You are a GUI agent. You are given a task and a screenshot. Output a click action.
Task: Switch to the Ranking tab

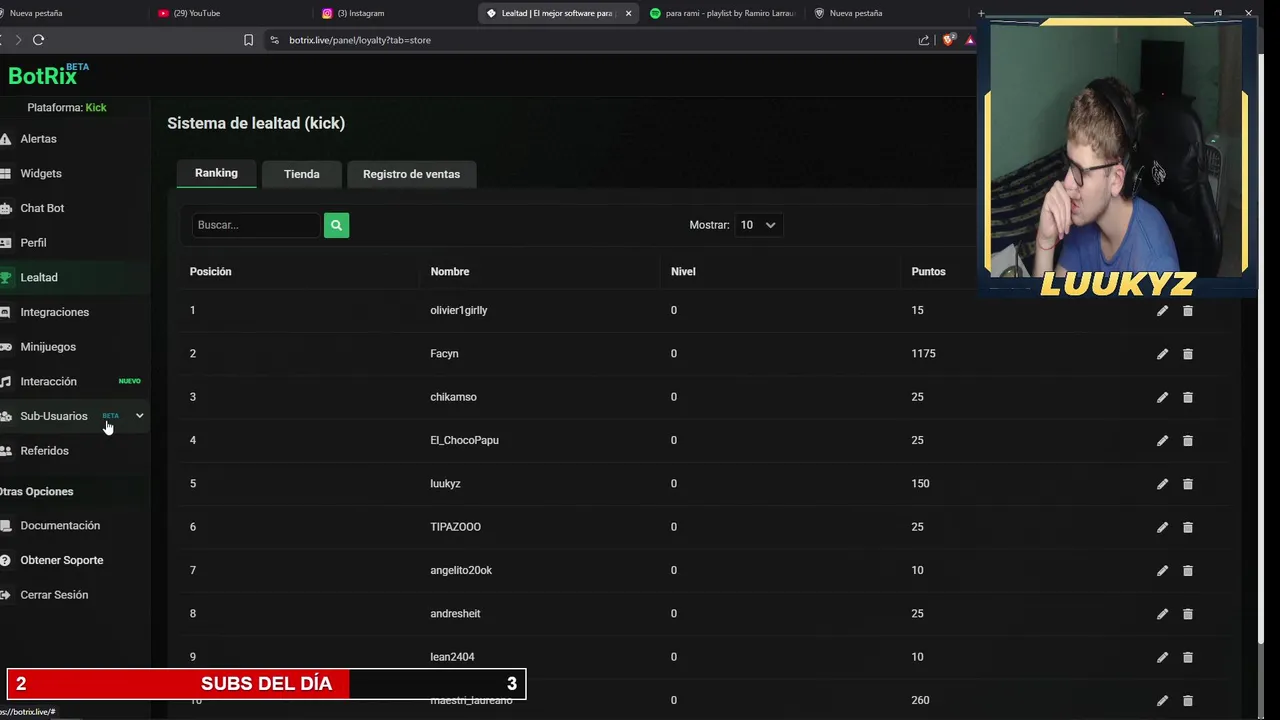pos(216,173)
